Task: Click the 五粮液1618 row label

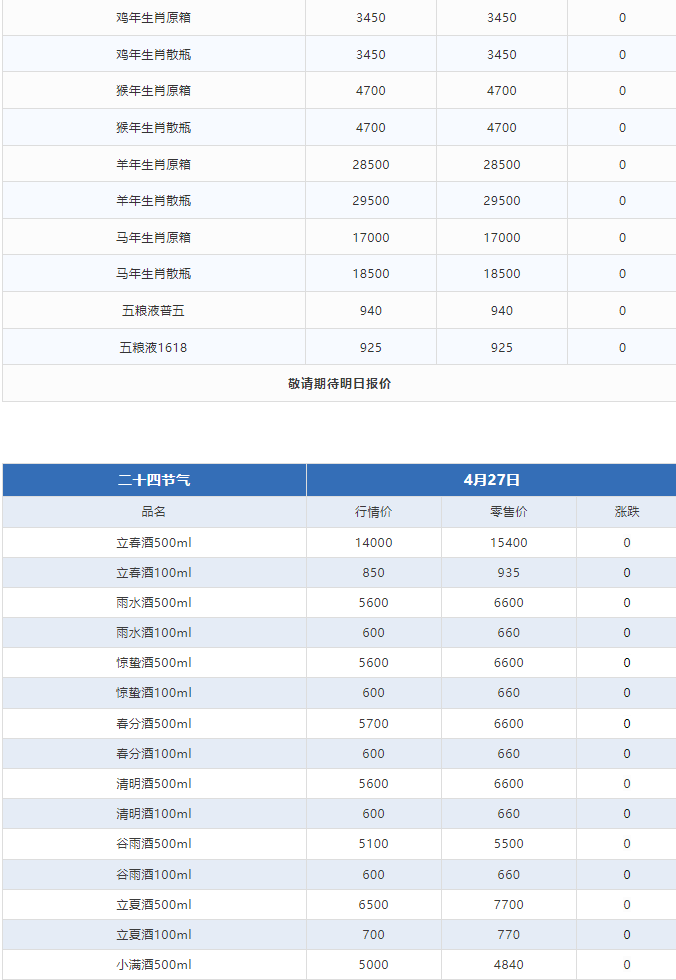Action: [154, 348]
